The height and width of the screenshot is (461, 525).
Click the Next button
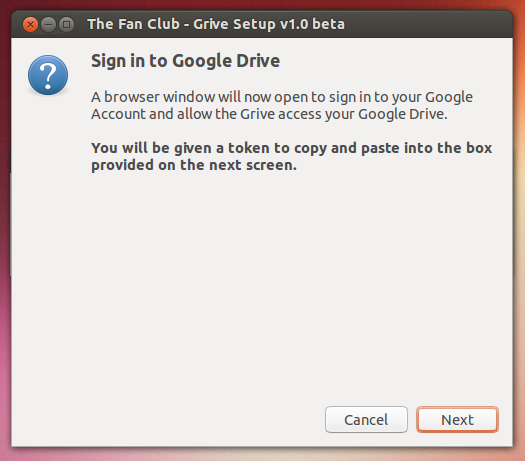click(457, 419)
